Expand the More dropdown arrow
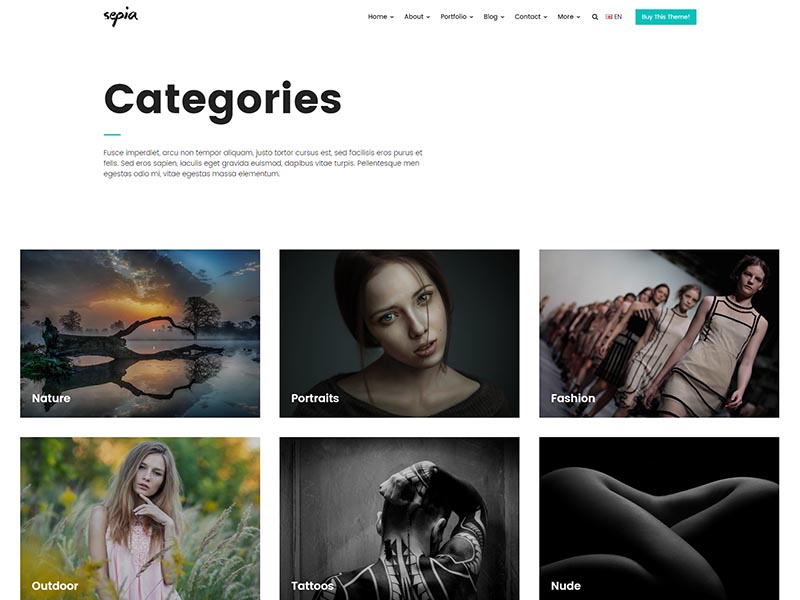 578,17
